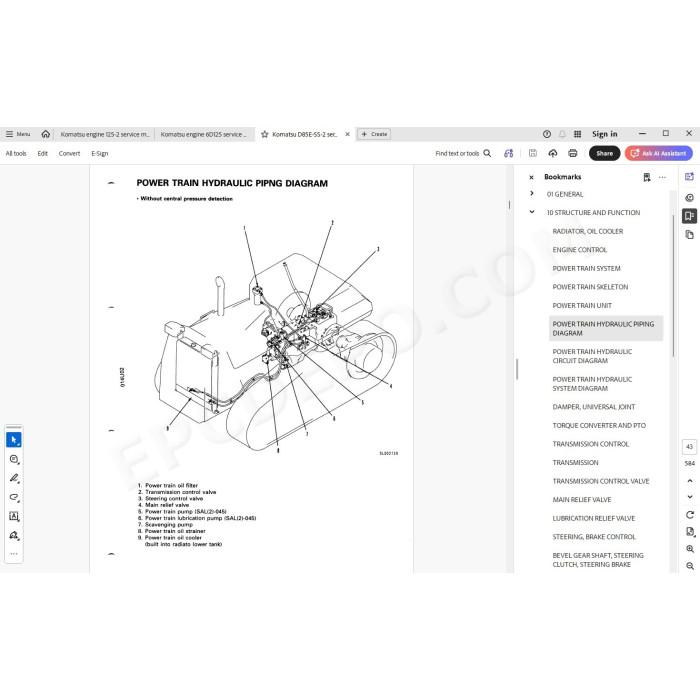Click the Save icon
The height and width of the screenshot is (700, 700).
tap(533, 153)
